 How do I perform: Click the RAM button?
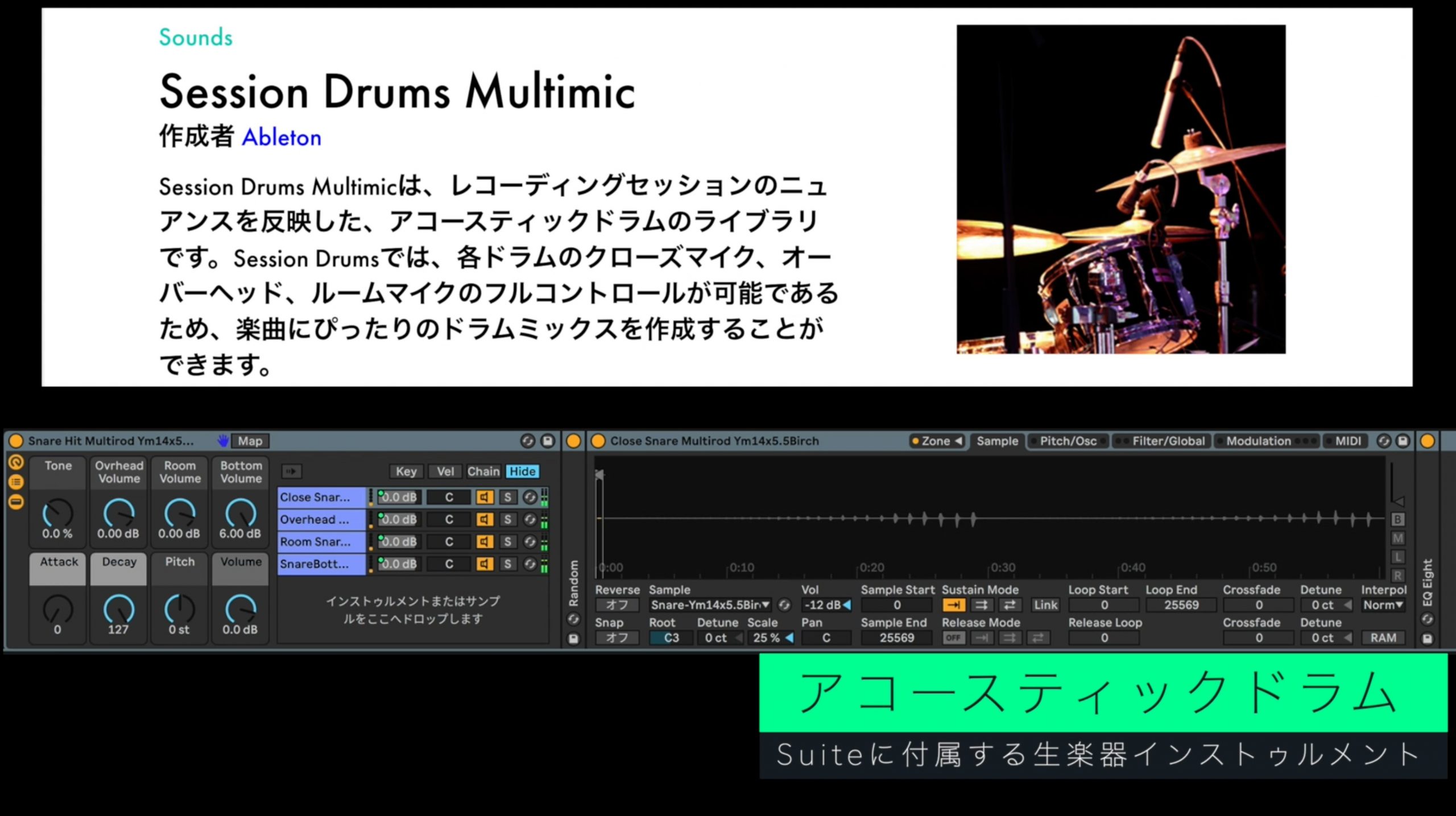tap(1383, 638)
